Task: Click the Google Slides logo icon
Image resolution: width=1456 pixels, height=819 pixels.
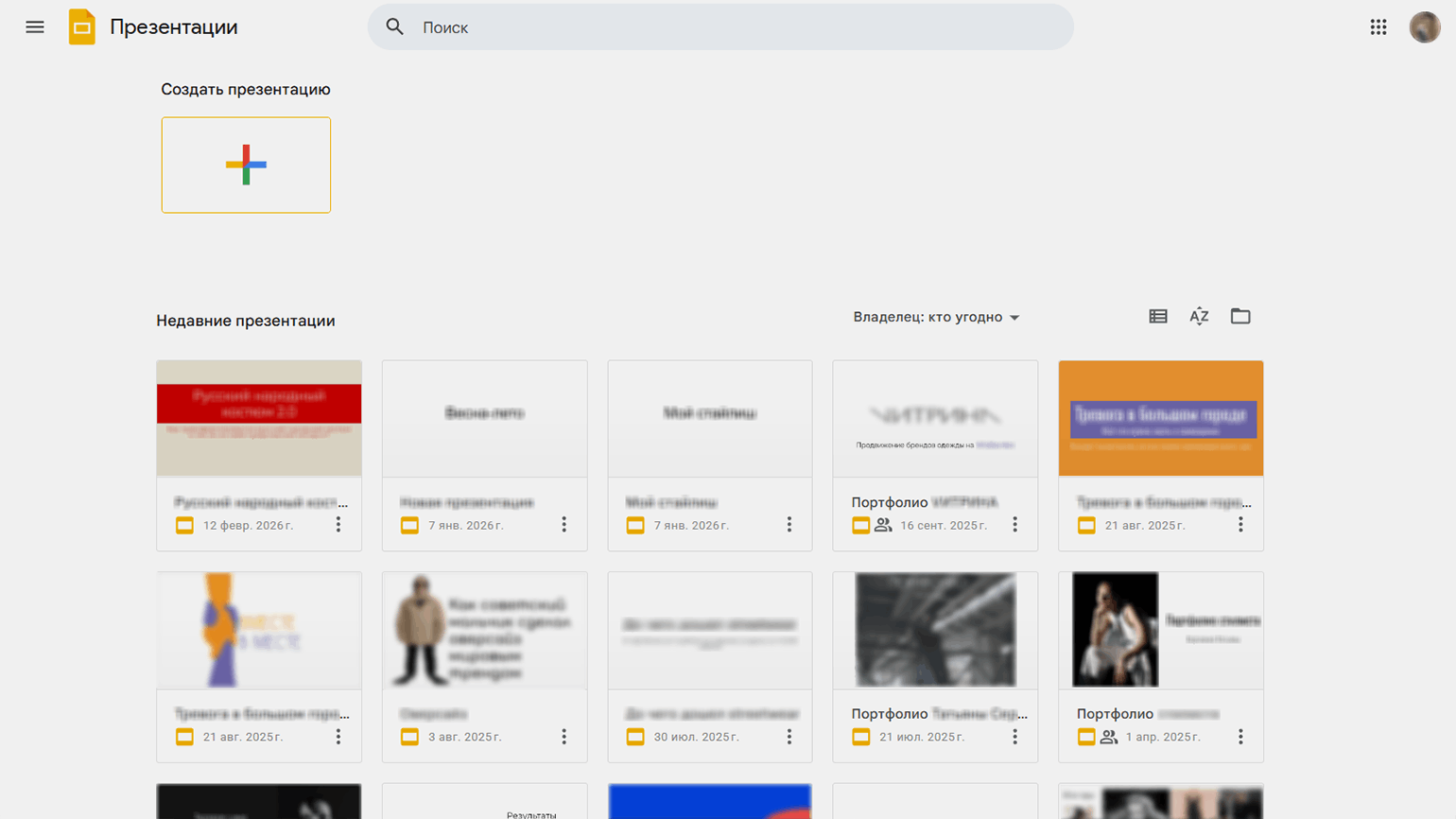Action: pyautogui.click(x=82, y=27)
